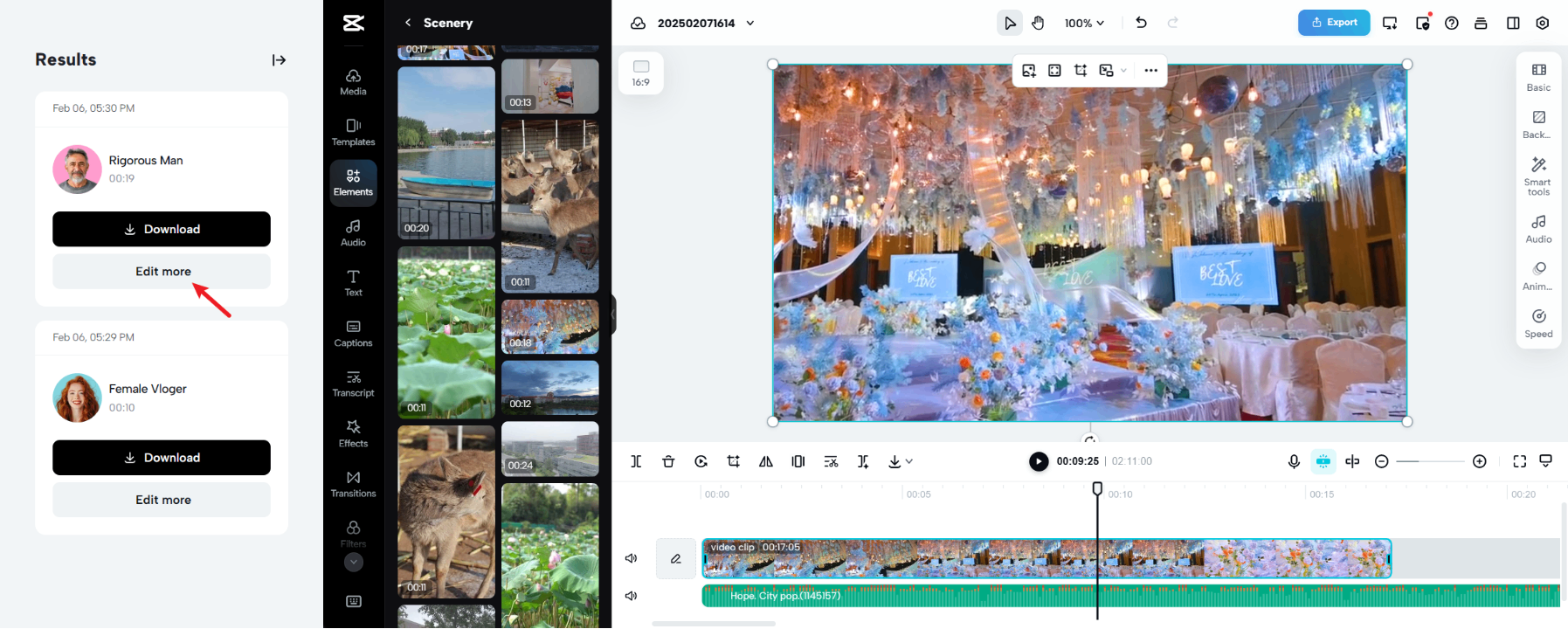Click the horizontal timeline scrollbar
Viewport: 1568px width, 629px height.
pyautogui.click(x=714, y=624)
